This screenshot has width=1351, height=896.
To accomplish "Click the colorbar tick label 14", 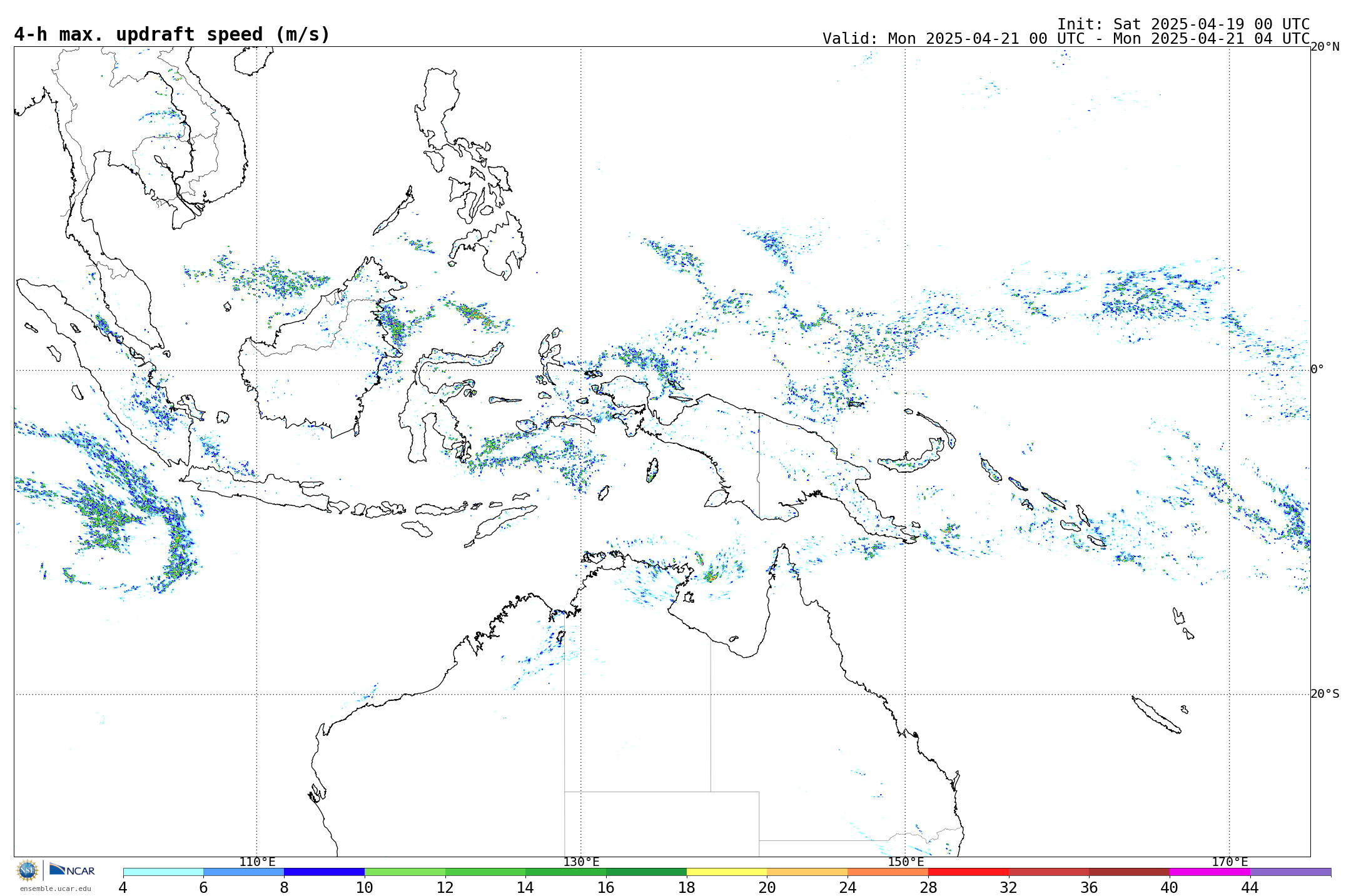I will click(x=525, y=888).
